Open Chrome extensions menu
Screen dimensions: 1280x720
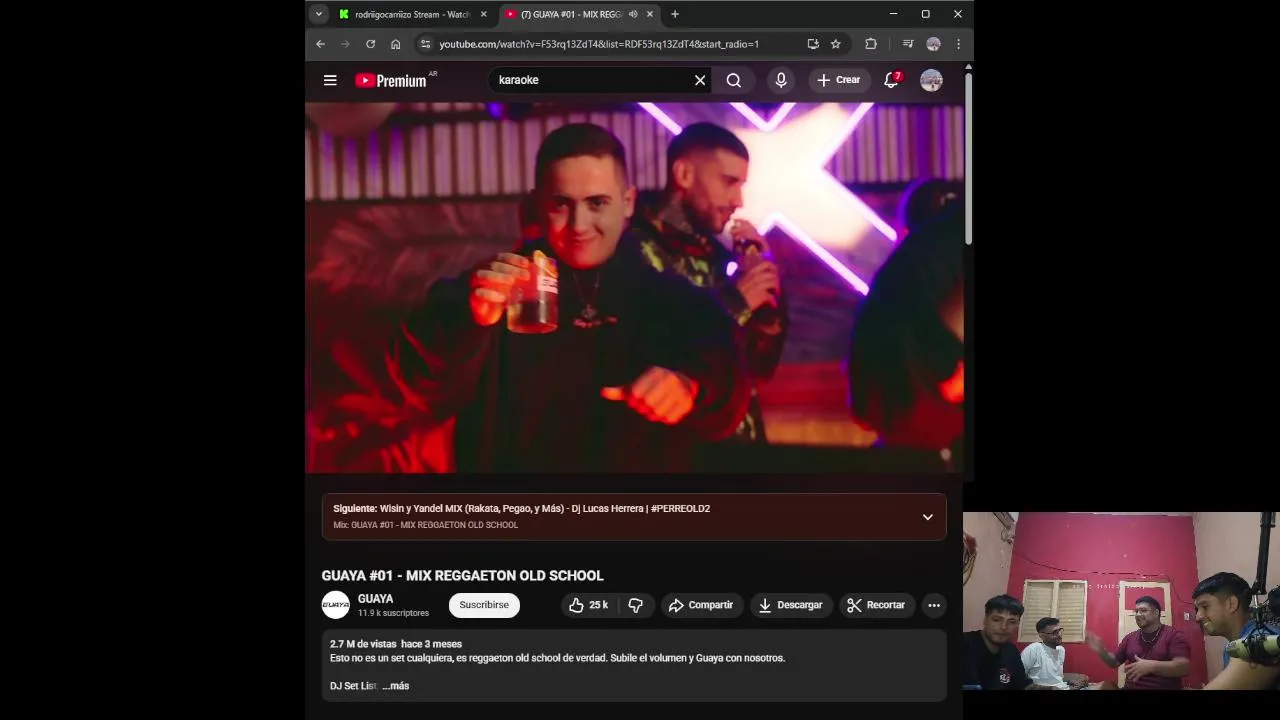[871, 44]
